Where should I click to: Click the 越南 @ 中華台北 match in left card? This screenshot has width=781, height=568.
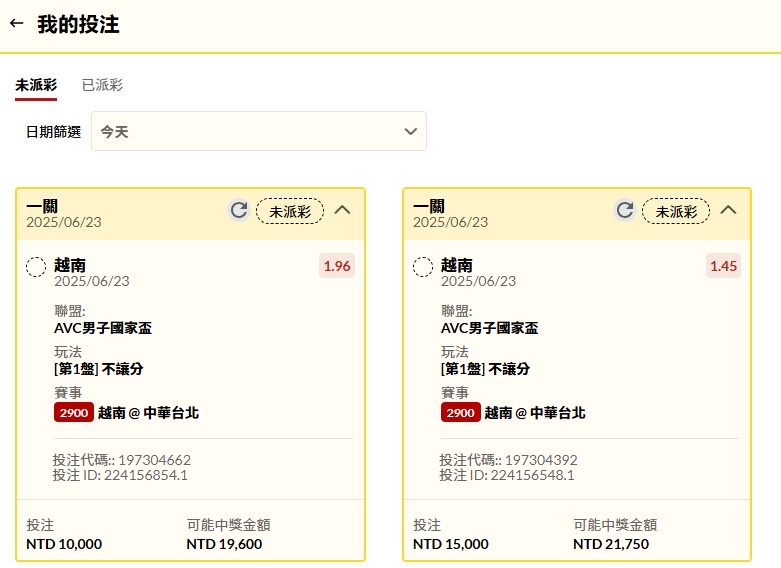pyautogui.click(x=148, y=413)
